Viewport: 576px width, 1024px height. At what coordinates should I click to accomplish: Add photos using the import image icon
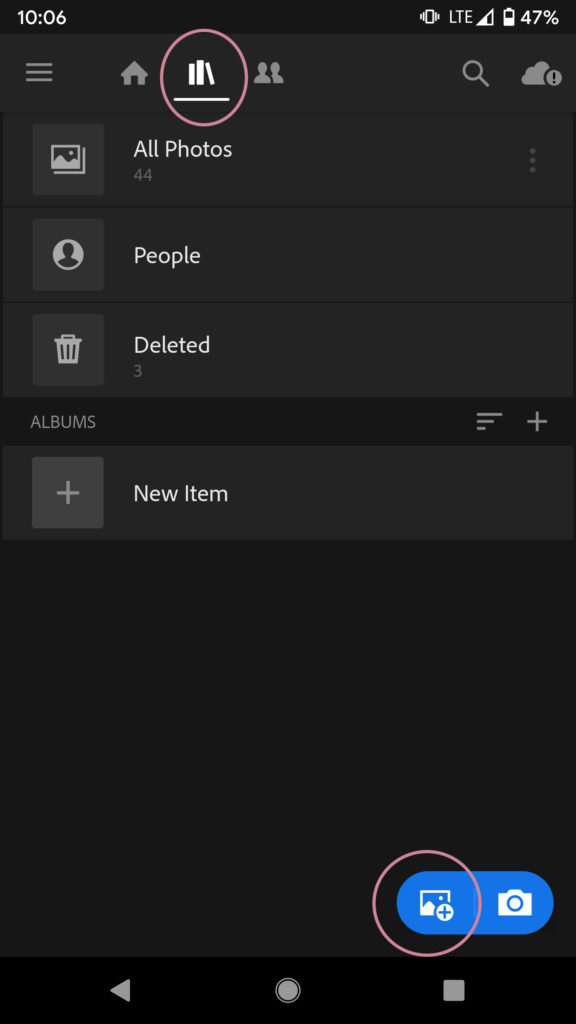(x=437, y=903)
